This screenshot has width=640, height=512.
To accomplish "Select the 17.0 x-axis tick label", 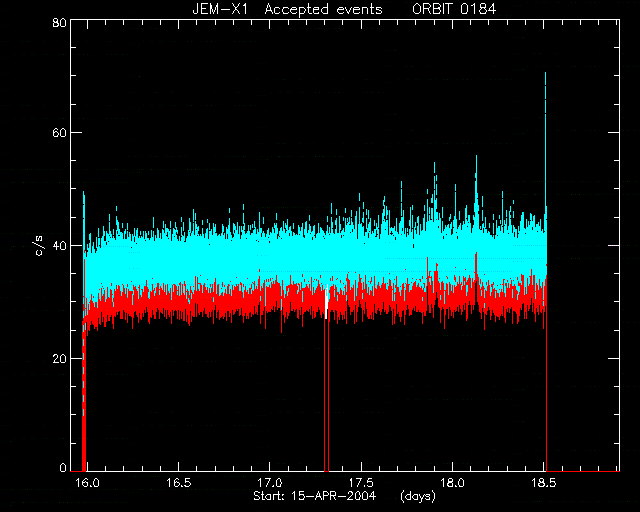I will coord(270,483).
